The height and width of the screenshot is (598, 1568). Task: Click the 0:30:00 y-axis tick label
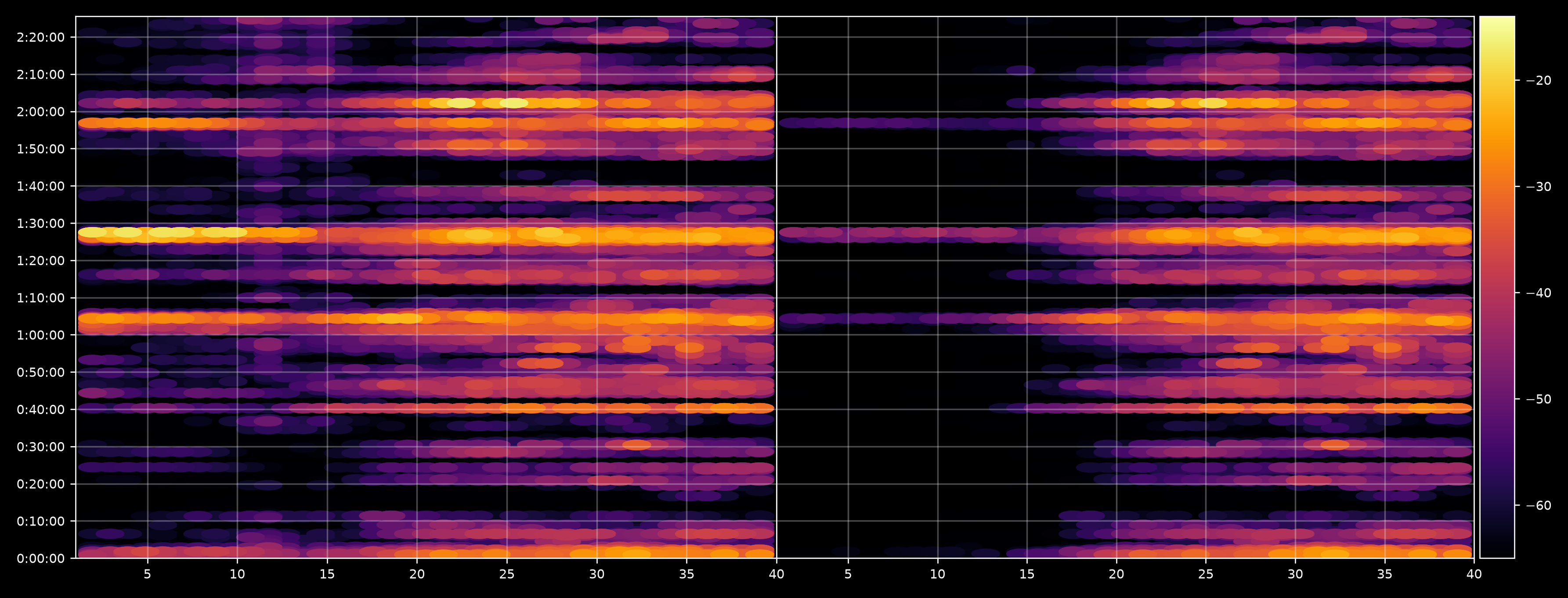41,447
